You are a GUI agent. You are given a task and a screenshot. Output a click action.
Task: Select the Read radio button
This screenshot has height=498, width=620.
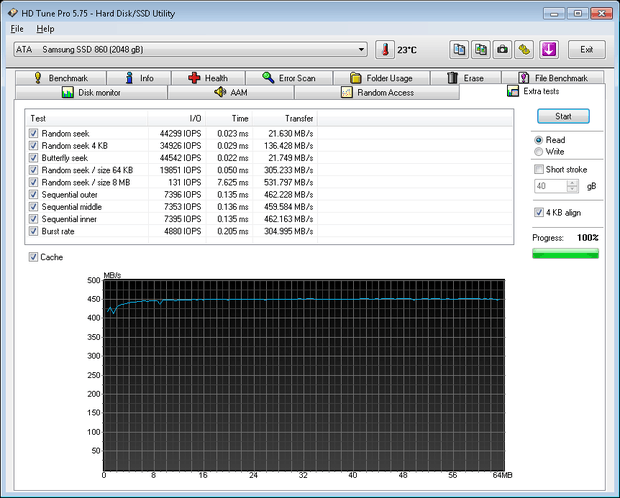[x=538, y=140]
